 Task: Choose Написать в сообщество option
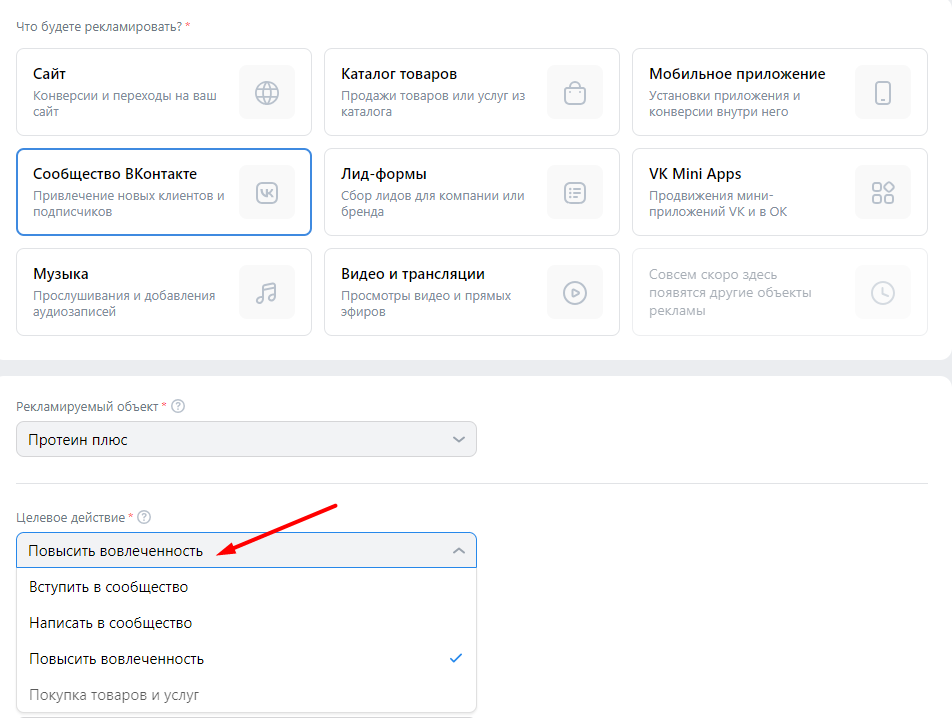[111, 623]
